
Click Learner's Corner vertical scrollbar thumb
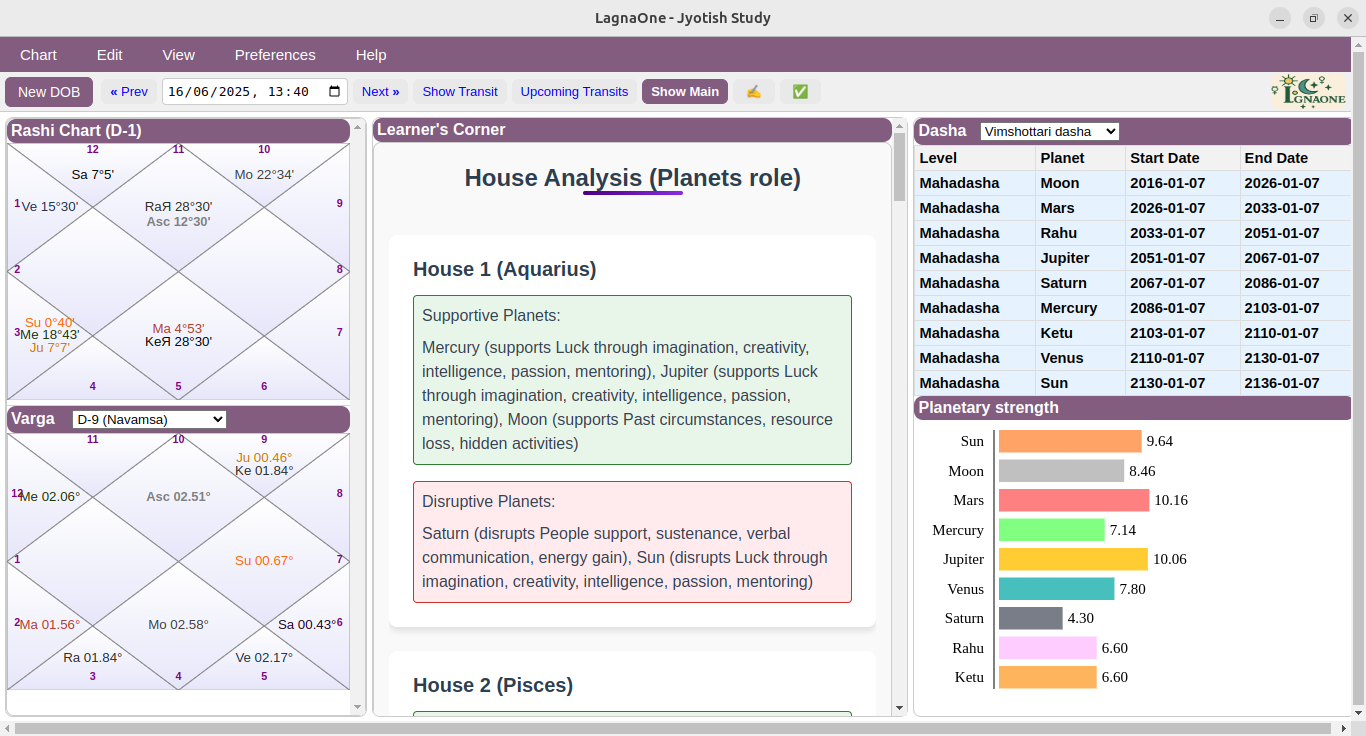[899, 166]
